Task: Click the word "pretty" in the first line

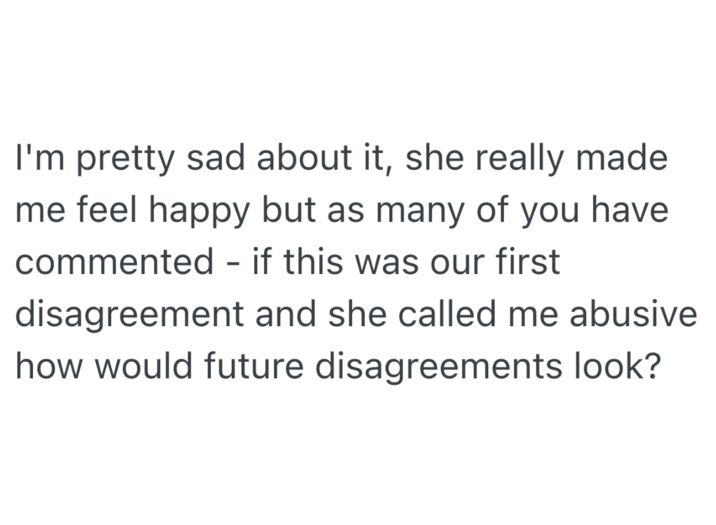Action: pos(105,160)
